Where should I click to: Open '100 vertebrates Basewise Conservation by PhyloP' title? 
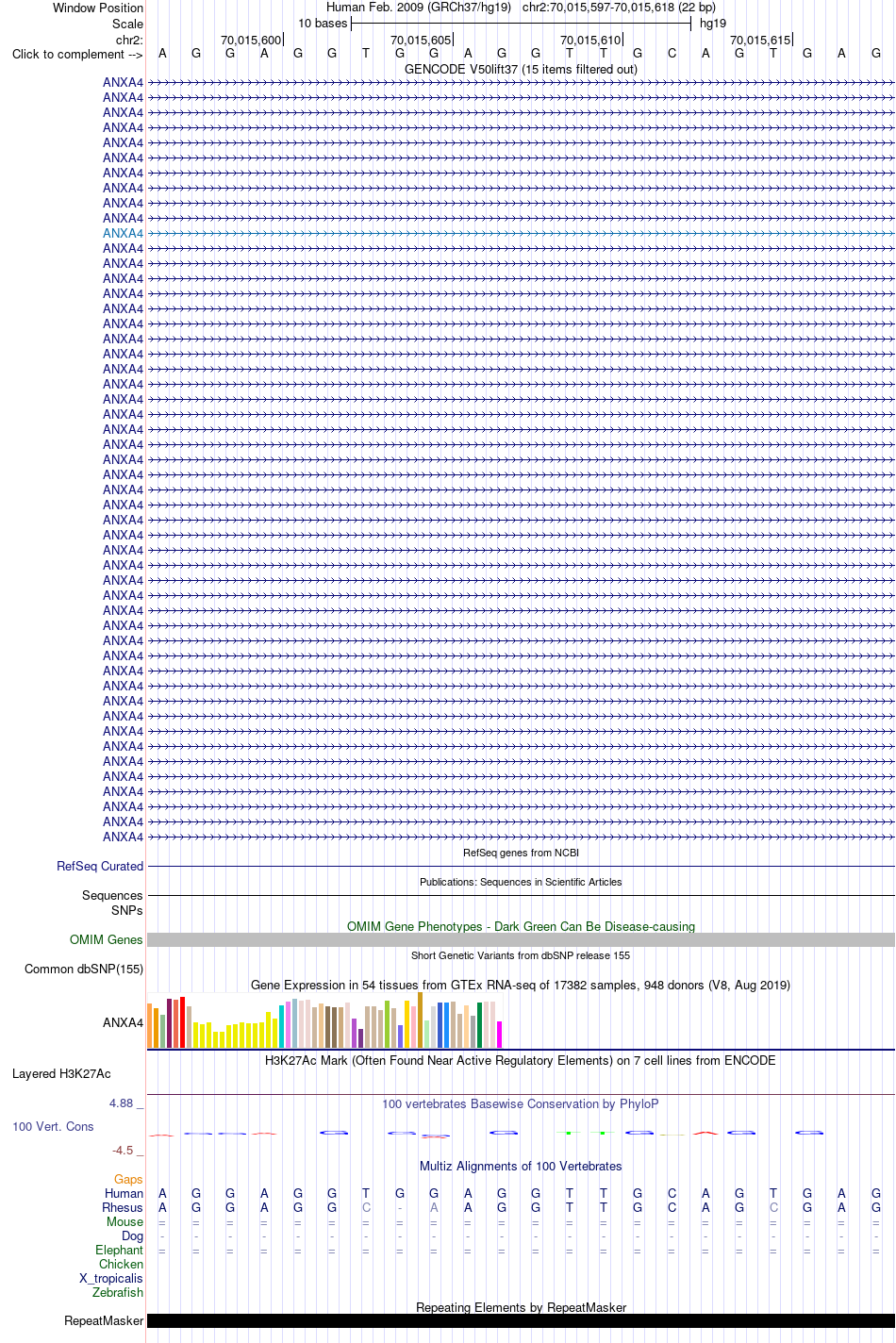[x=521, y=1103]
